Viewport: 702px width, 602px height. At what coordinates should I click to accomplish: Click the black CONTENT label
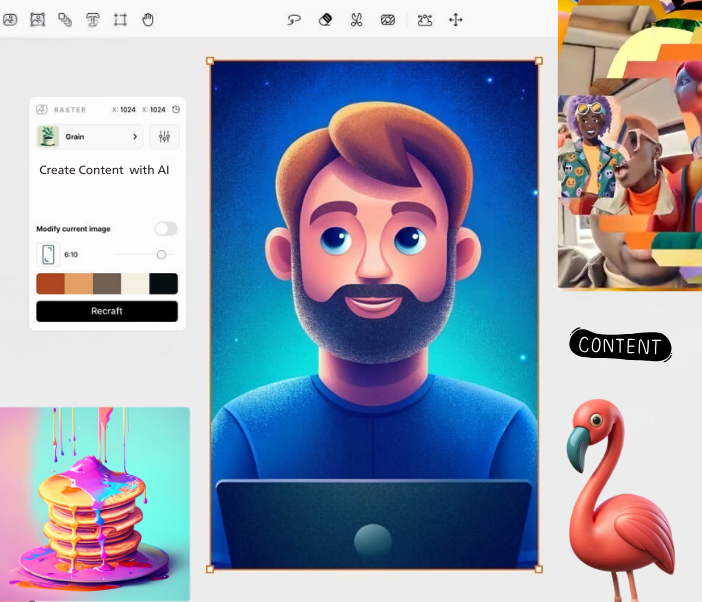pos(620,346)
